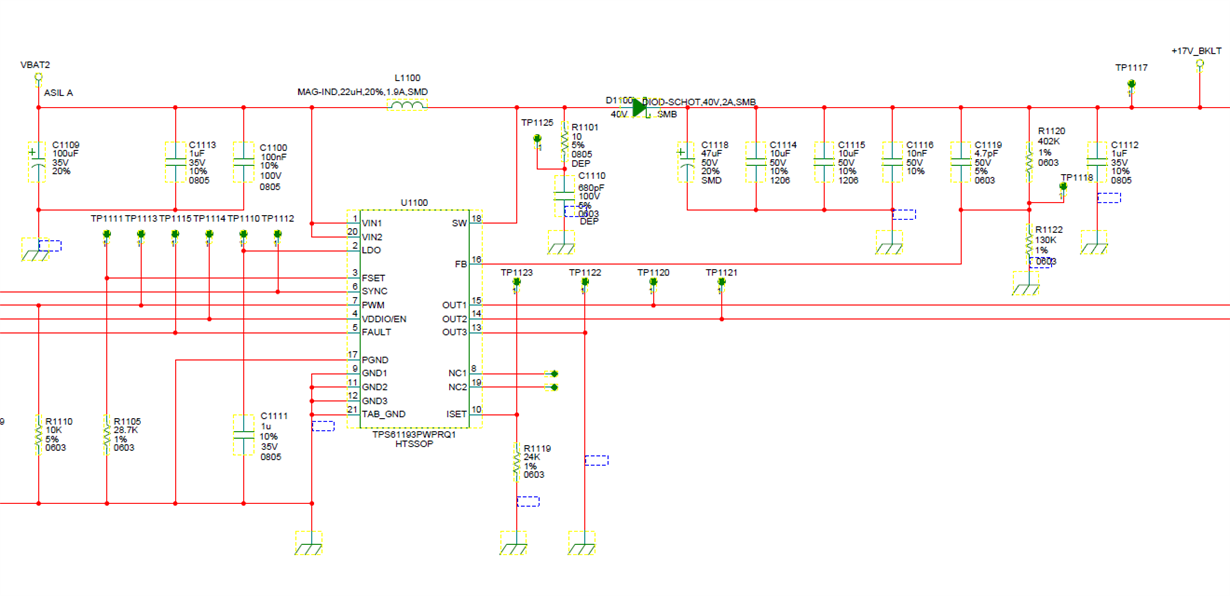
Task: Select the C1110 680pF capacitor symbol
Action: pyautogui.click(x=565, y=196)
